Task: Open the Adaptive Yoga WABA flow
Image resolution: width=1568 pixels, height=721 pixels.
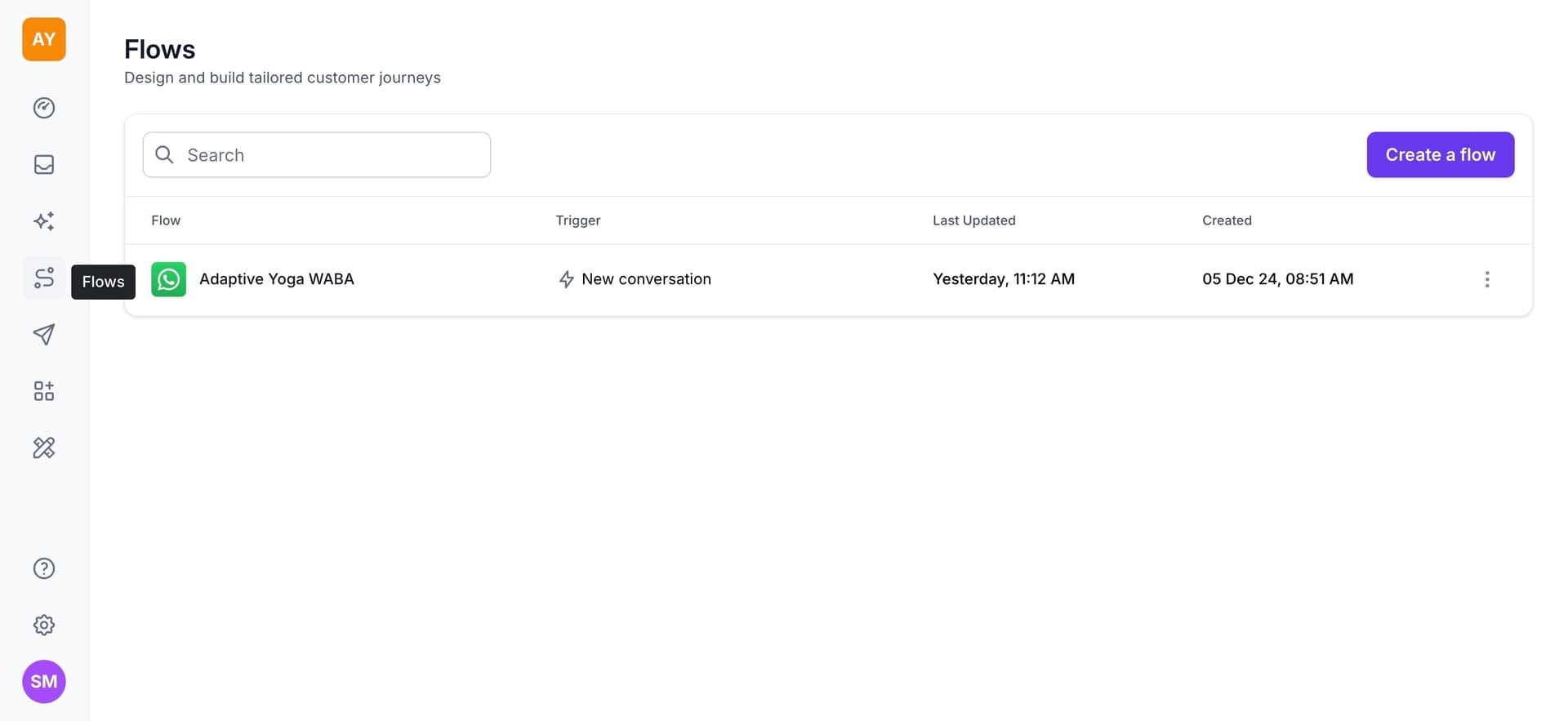Action: tap(277, 279)
